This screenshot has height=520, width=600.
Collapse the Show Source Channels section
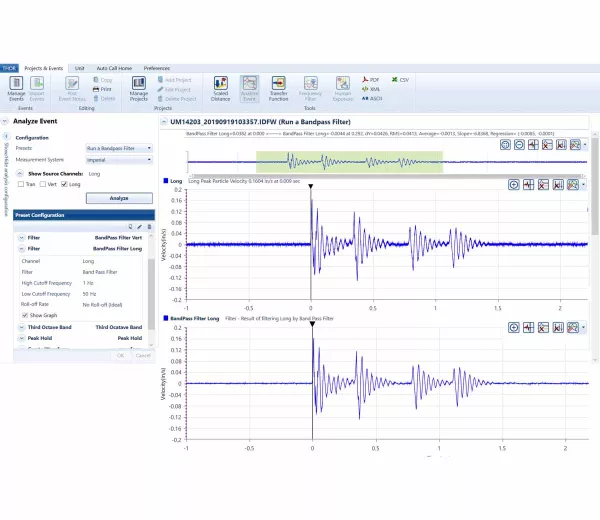pos(20,173)
